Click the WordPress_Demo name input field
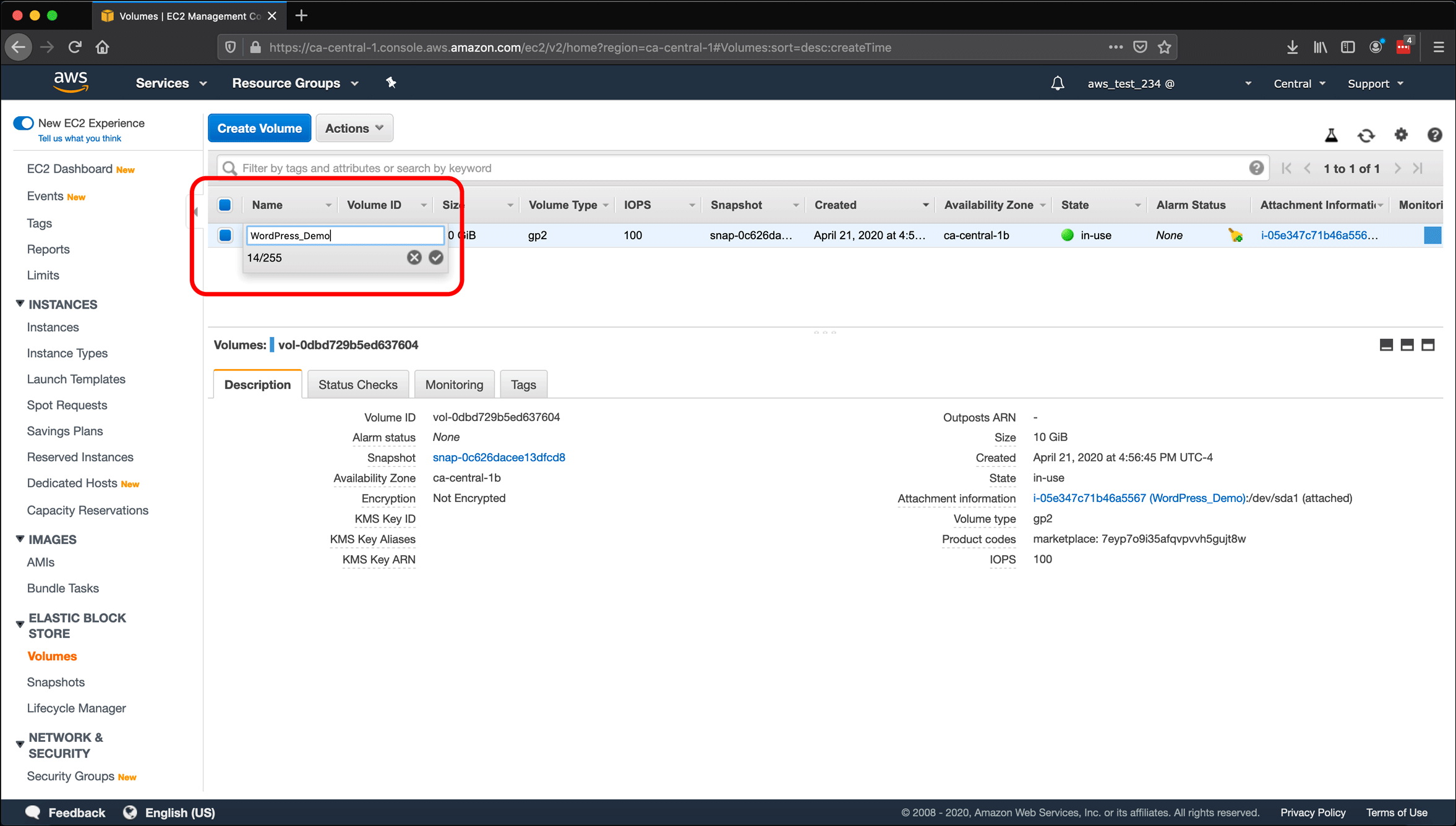1456x826 pixels. coord(345,235)
